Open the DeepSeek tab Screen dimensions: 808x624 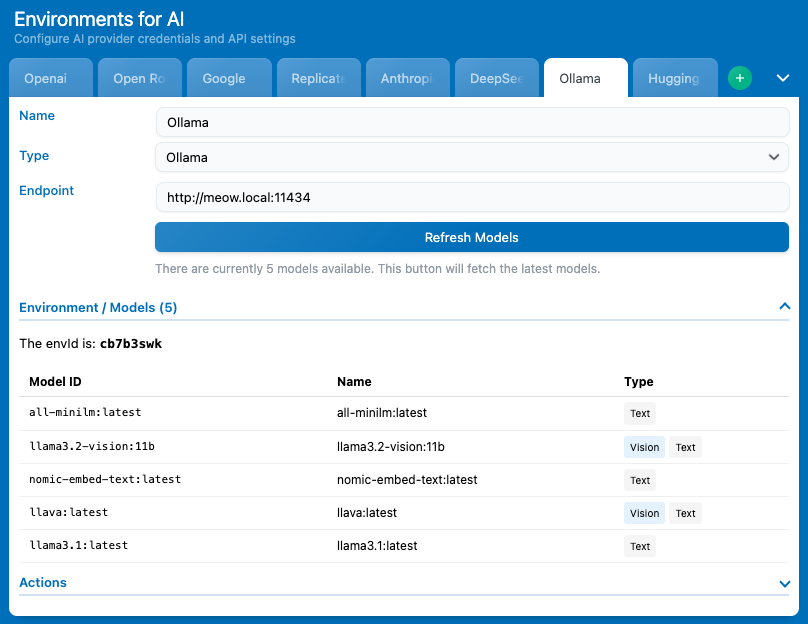tap(496, 79)
